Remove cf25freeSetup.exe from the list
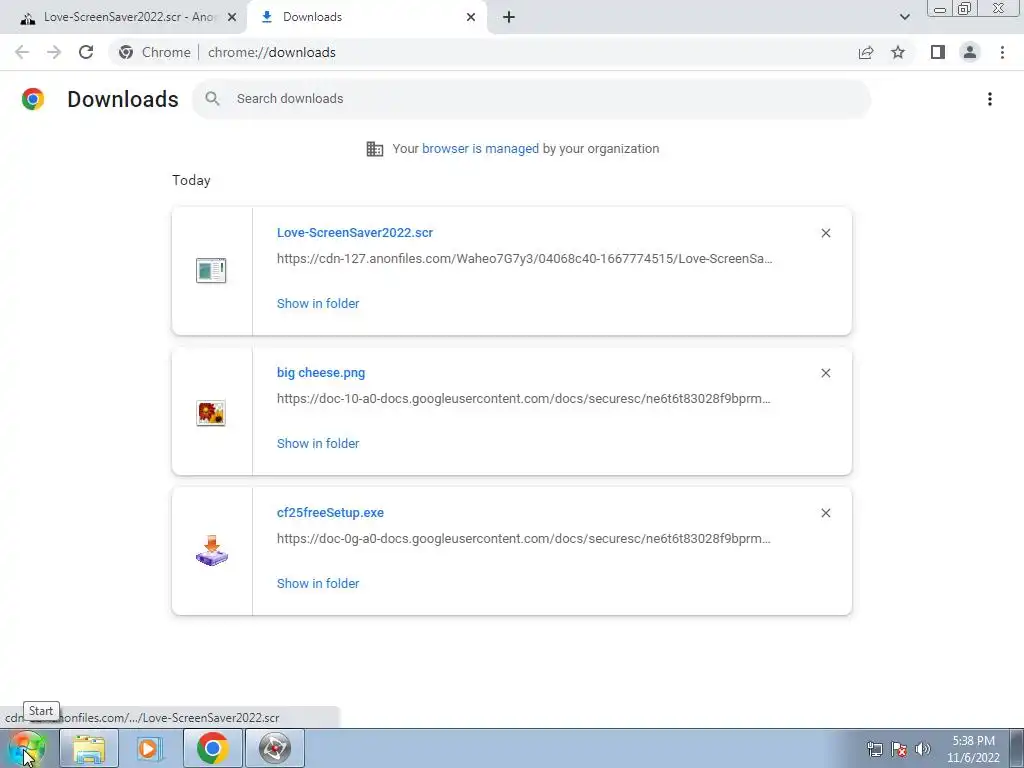 826,513
